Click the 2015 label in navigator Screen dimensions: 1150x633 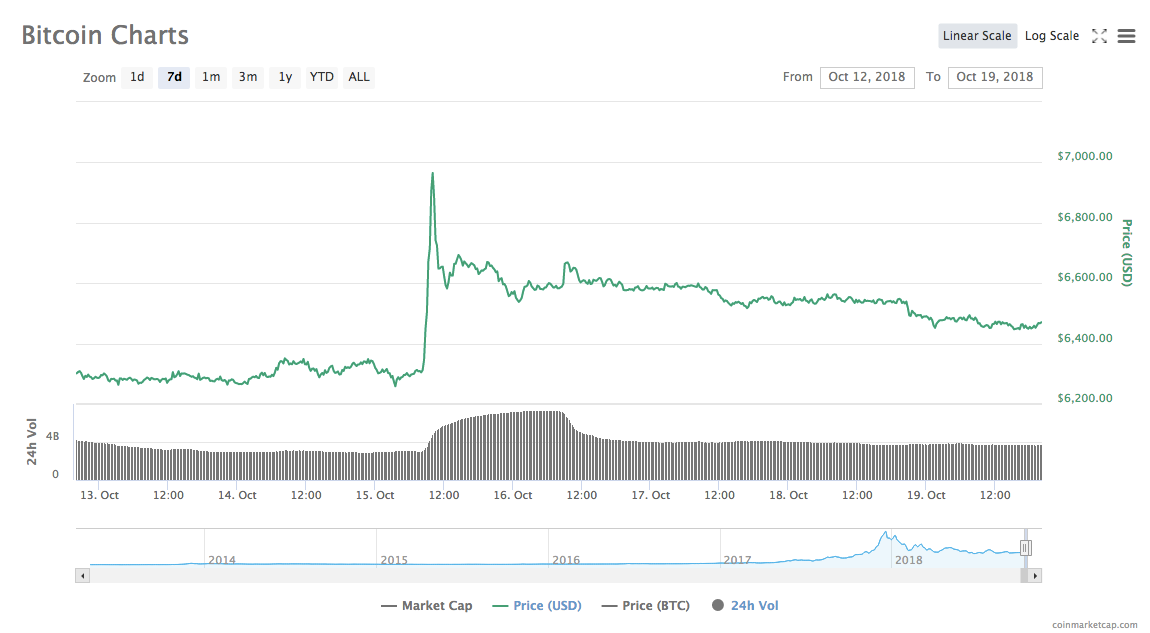(x=394, y=560)
